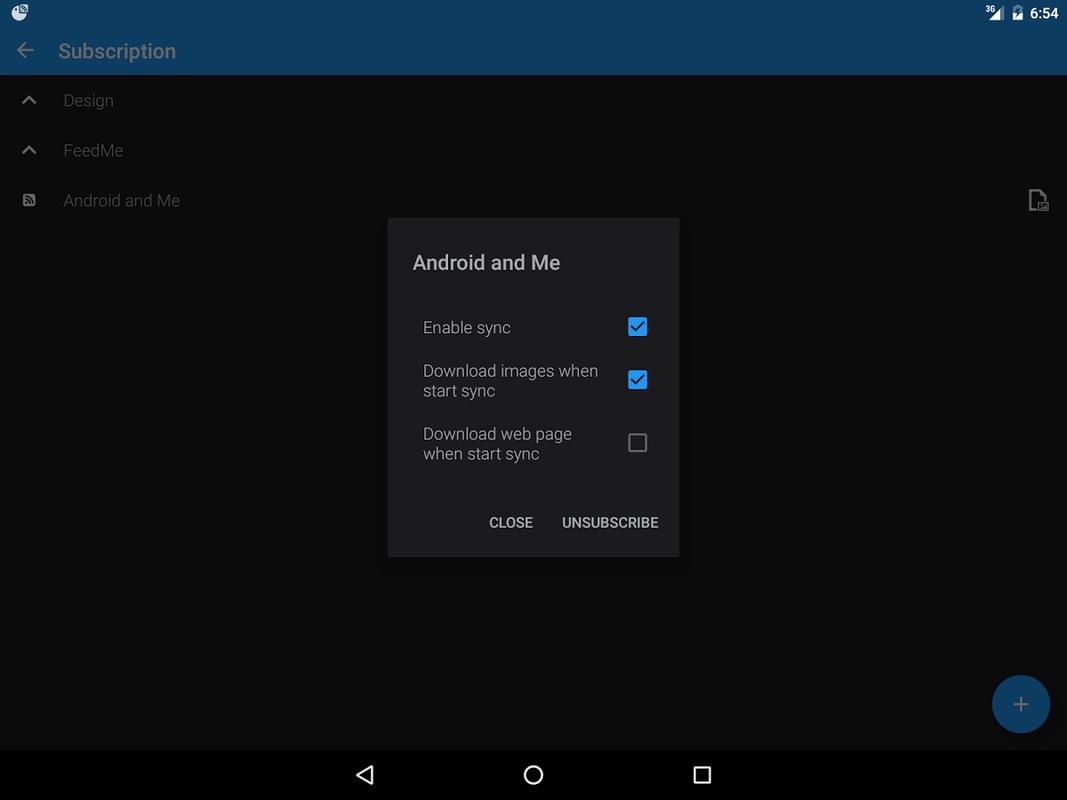Tap the plus floating action button

coord(1020,704)
